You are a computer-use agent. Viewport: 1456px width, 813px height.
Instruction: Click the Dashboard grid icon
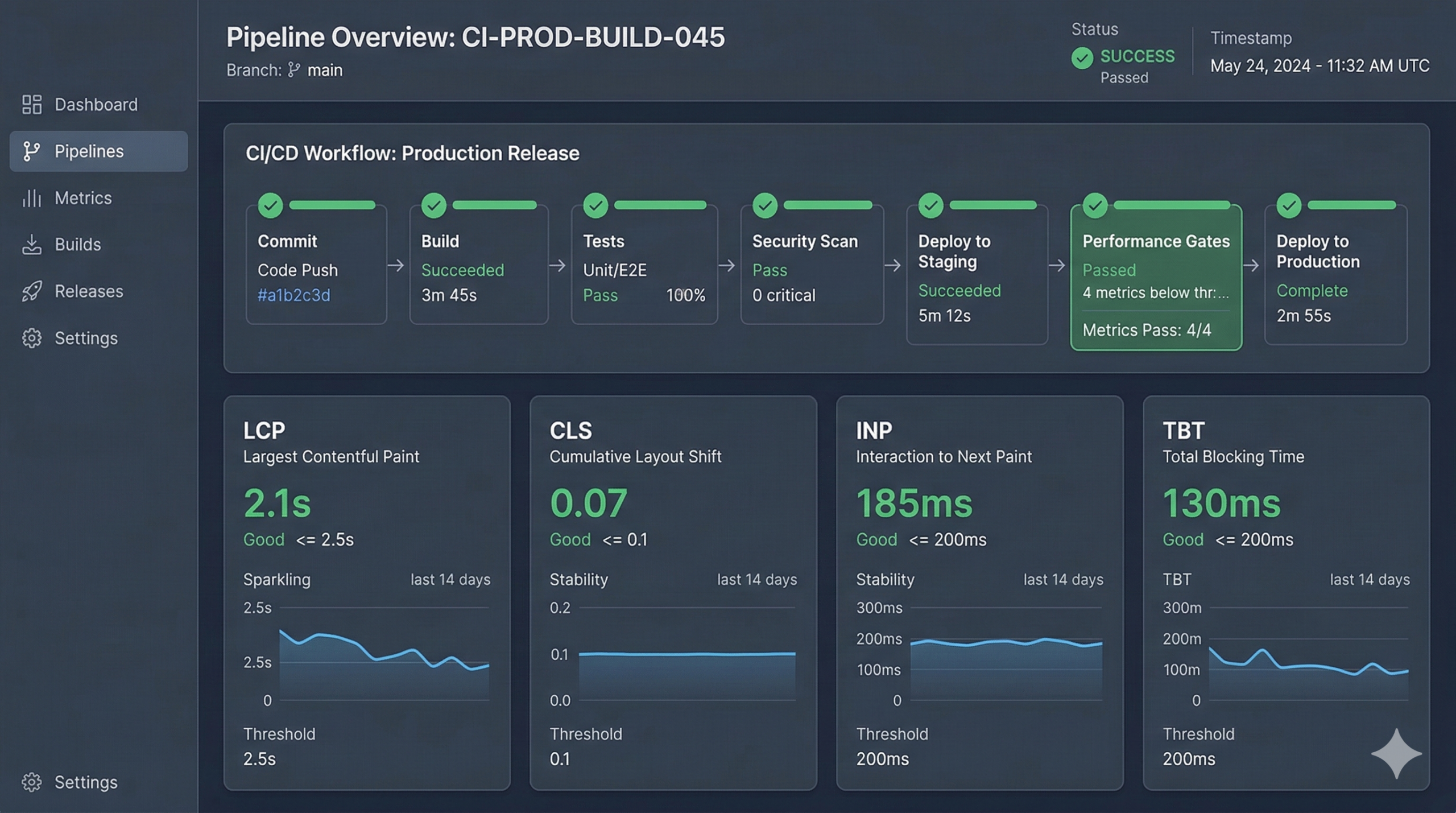[x=32, y=105]
